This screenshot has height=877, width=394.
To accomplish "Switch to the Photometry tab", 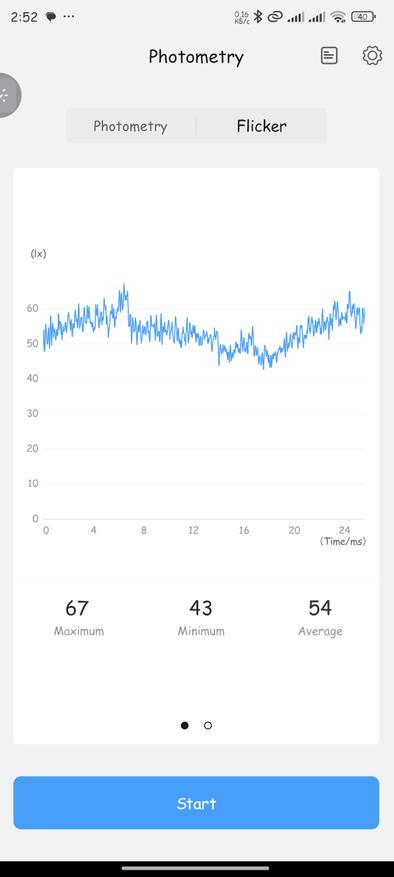I will coord(130,126).
